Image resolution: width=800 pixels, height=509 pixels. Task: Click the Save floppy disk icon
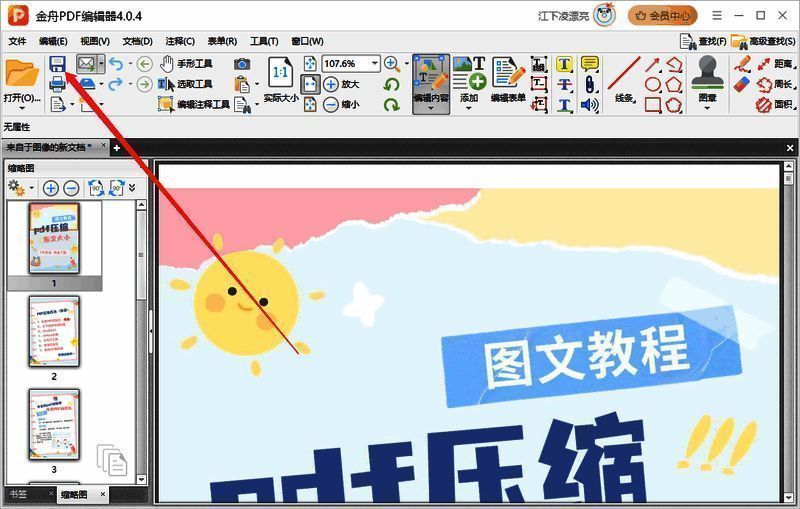58,64
